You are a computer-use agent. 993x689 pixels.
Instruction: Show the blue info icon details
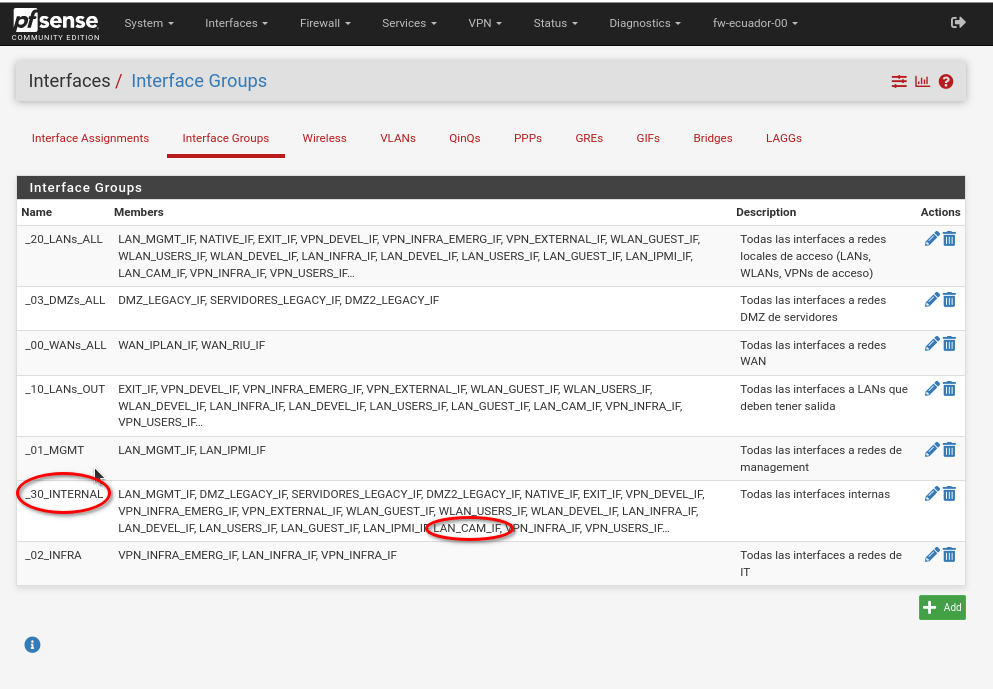pos(32,645)
